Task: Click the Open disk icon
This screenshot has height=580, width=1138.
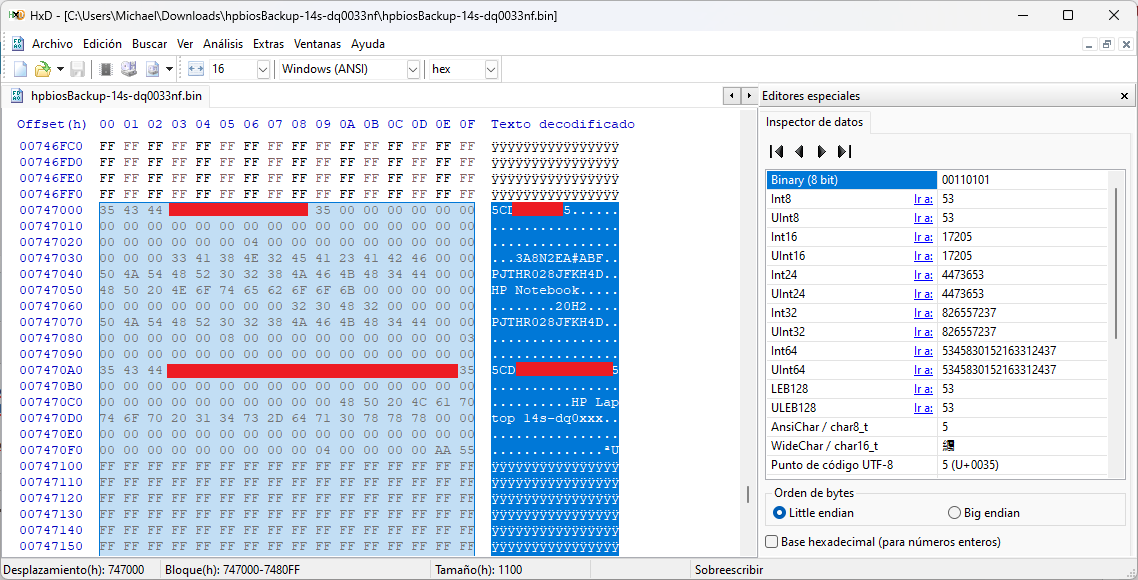Action: coord(129,69)
